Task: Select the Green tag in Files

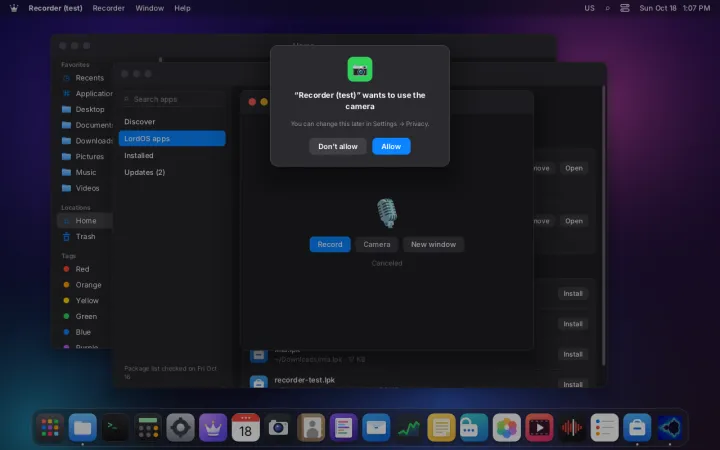Action: [x=85, y=316]
